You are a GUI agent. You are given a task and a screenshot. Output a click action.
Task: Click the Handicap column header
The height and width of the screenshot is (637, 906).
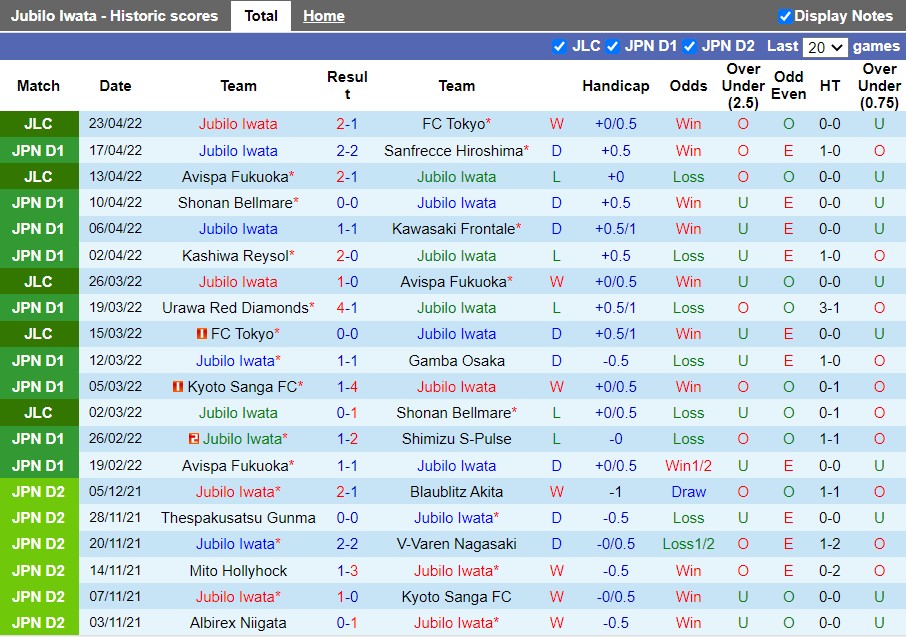615,86
